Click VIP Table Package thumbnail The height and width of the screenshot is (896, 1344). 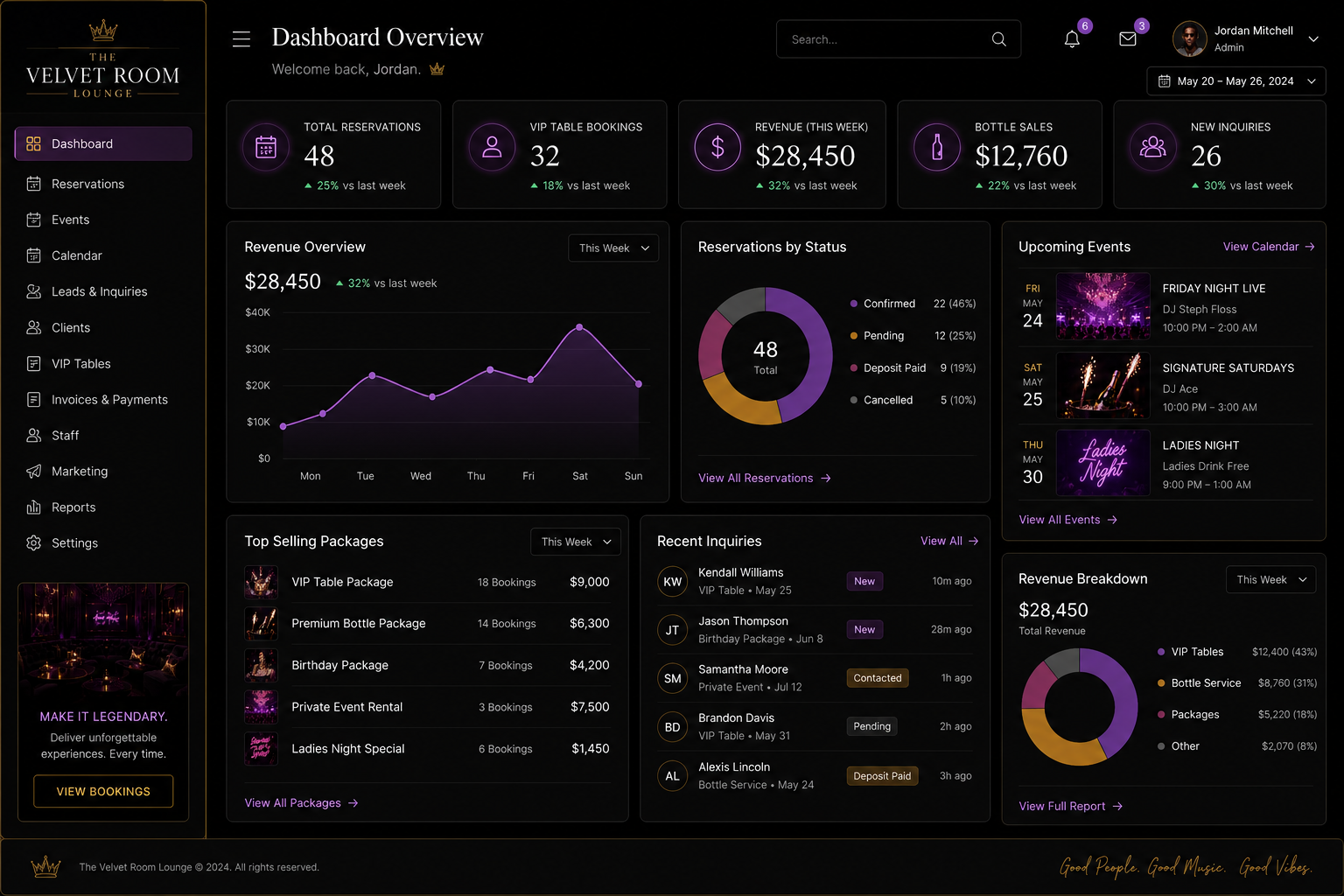[261, 582]
